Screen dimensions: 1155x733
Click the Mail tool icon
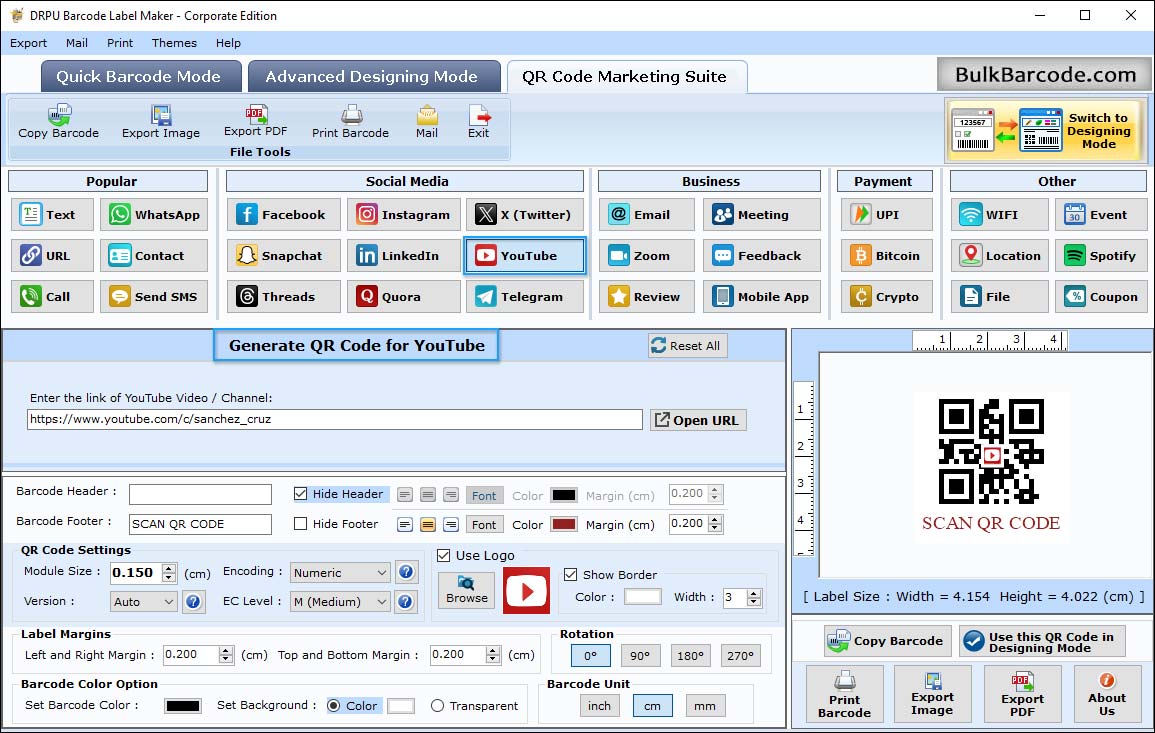tap(426, 122)
